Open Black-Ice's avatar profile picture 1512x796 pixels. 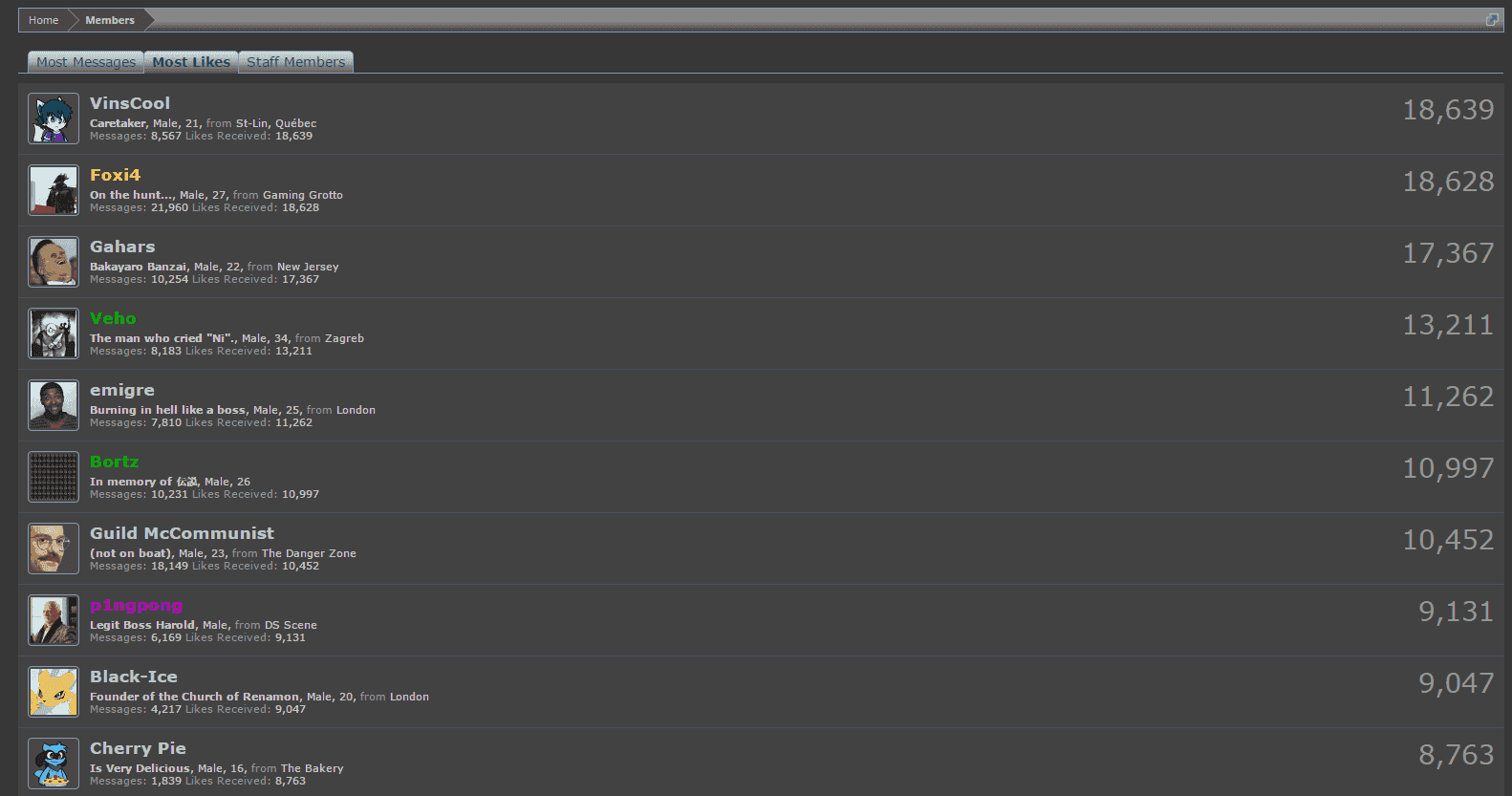[54, 692]
